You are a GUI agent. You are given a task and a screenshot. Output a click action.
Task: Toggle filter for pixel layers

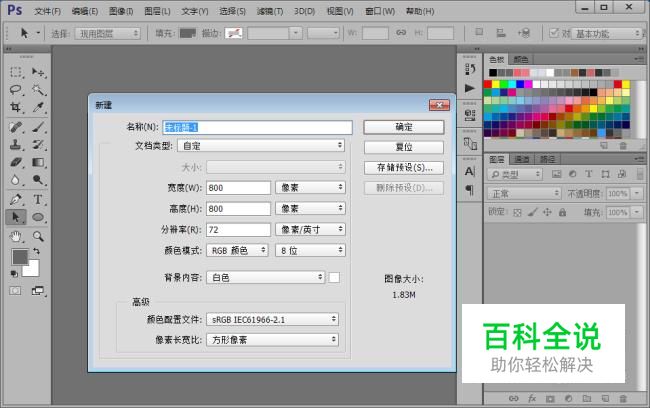(x=556, y=174)
